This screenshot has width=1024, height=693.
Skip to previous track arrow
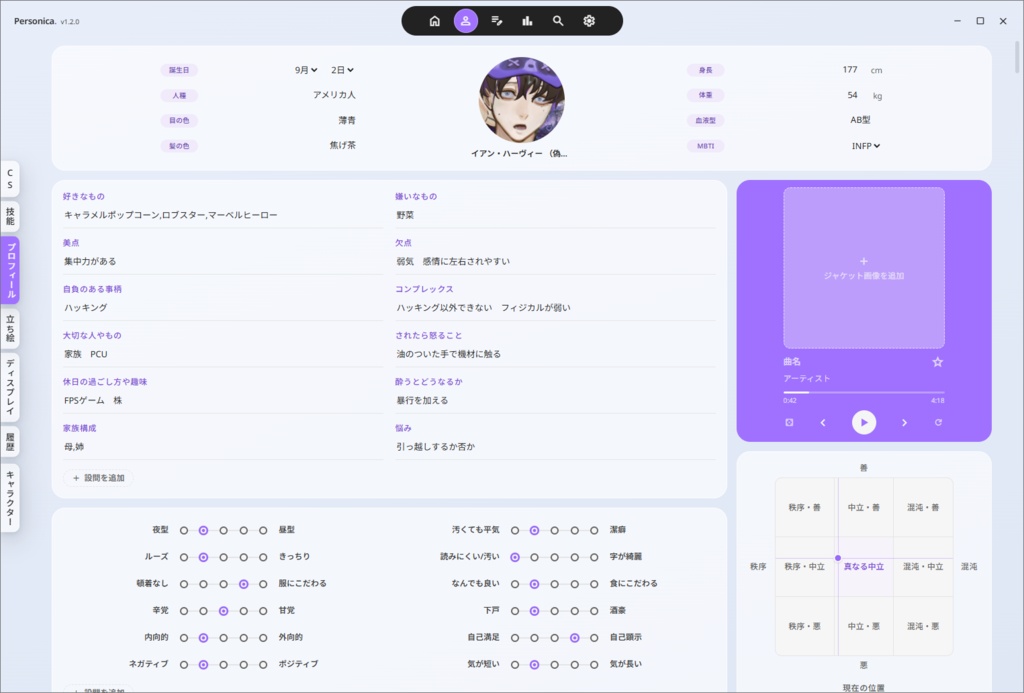pos(823,423)
